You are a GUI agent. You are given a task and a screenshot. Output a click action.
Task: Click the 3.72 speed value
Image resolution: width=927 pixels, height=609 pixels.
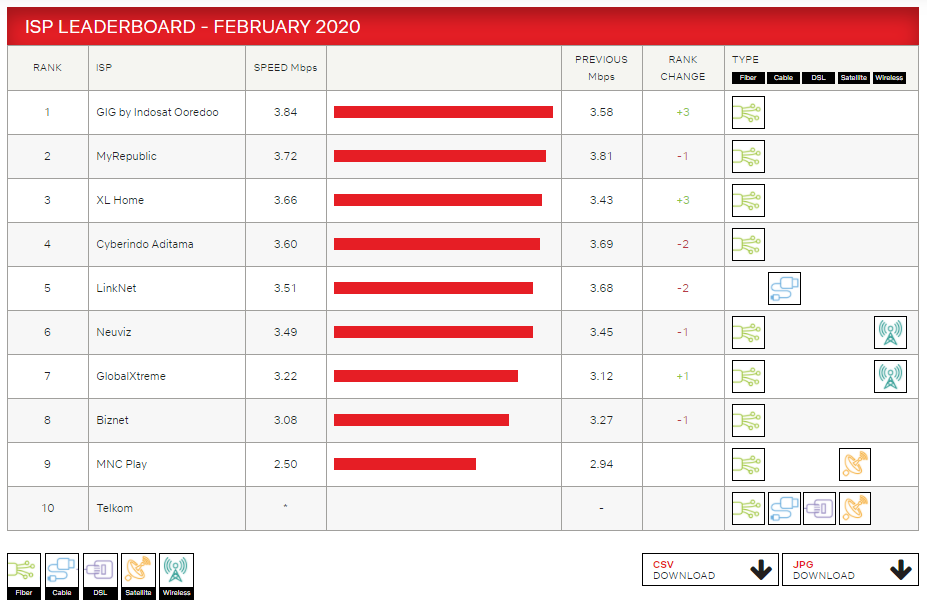286,156
